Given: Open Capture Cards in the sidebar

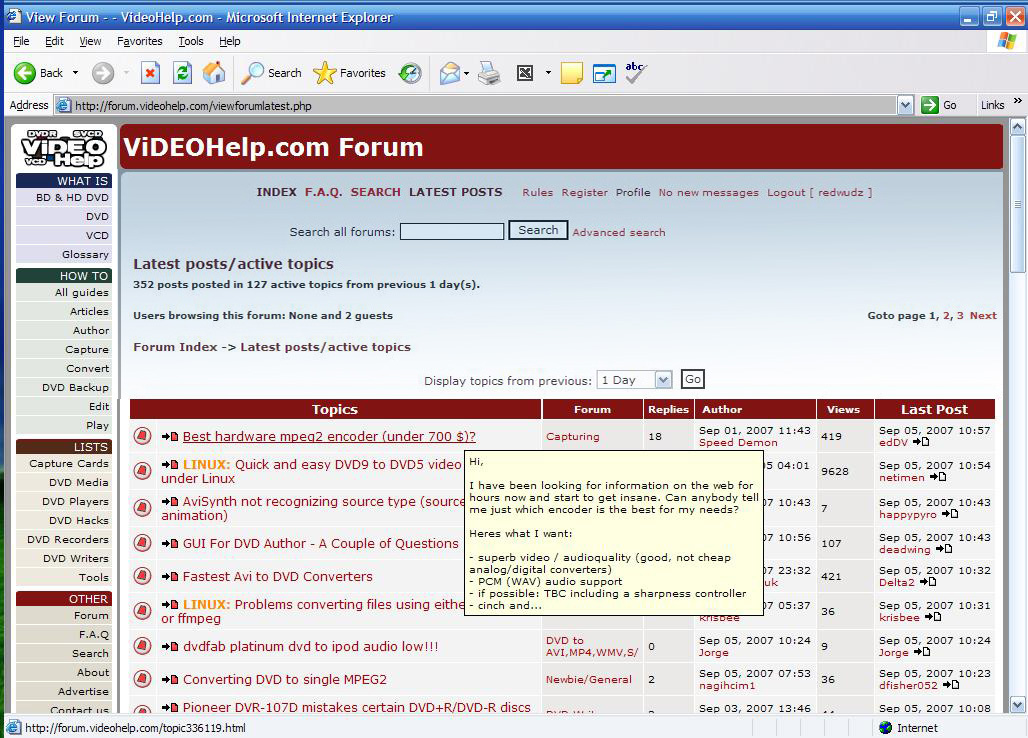Looking at the screenshot, I should (69, 463).
